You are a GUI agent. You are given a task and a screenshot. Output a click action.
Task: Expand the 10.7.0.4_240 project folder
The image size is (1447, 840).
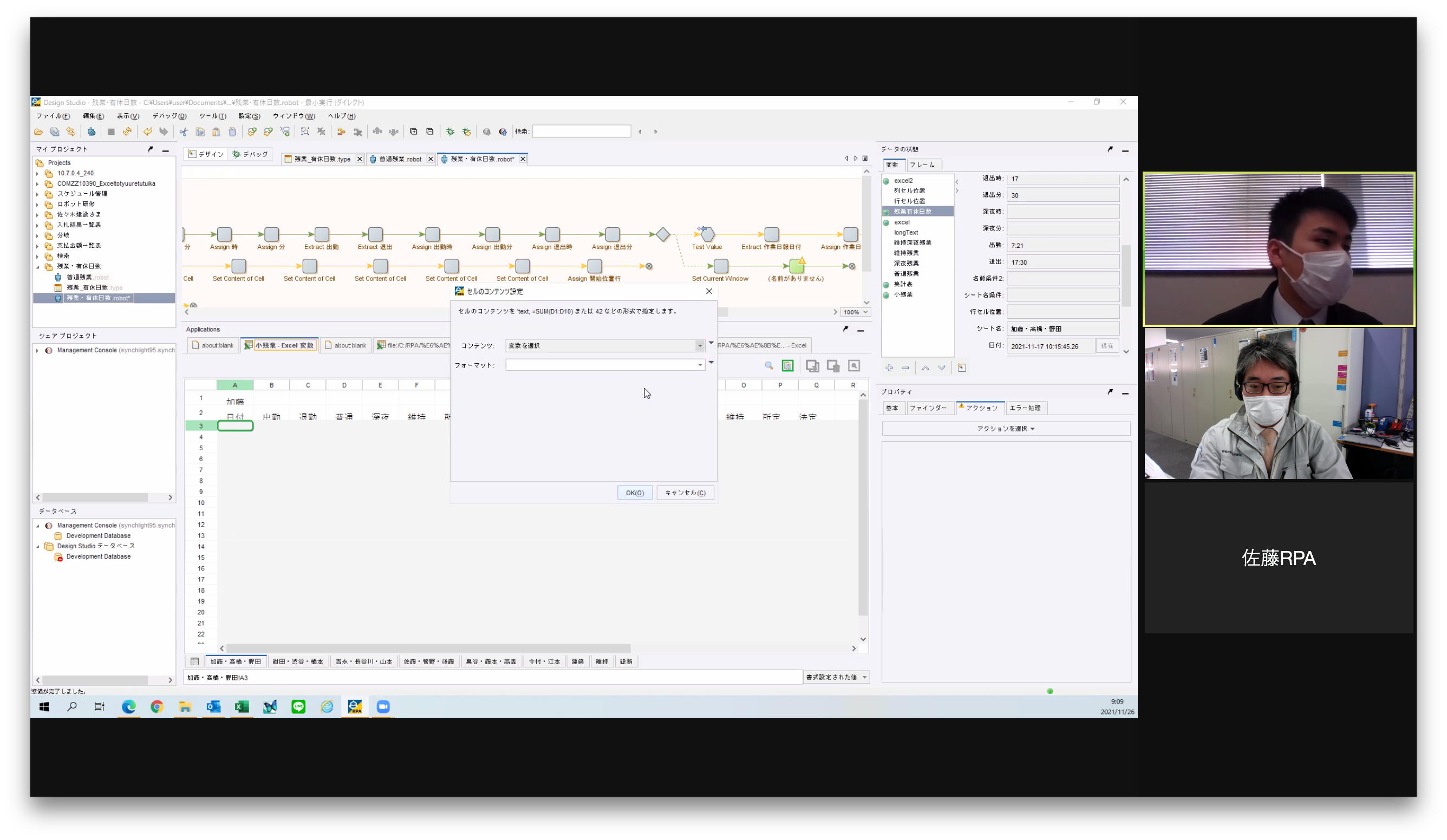pyautogui.click(x=37, y=173)
